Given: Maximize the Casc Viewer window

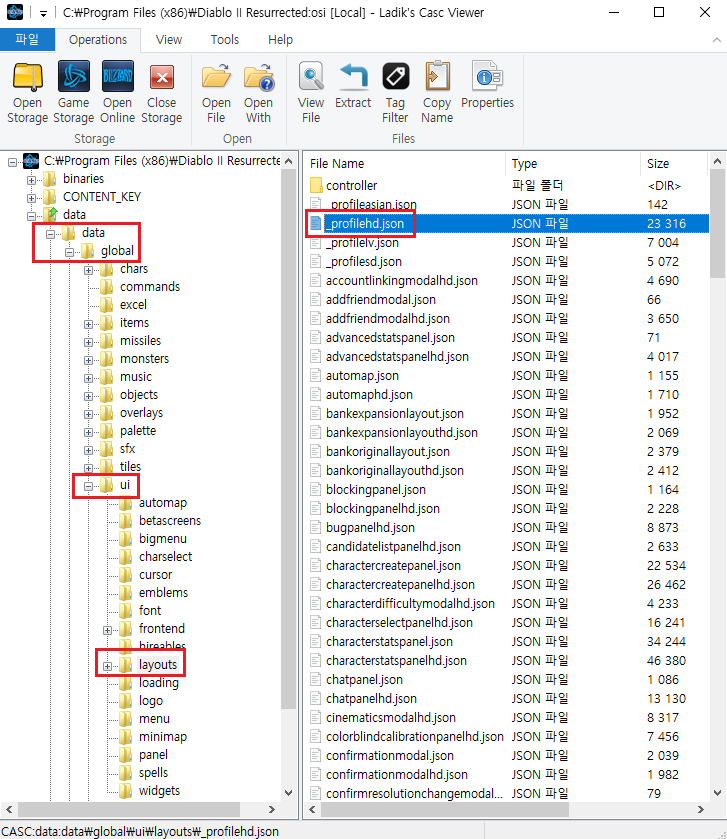Looking at the screenshot, I should point(659,12).
